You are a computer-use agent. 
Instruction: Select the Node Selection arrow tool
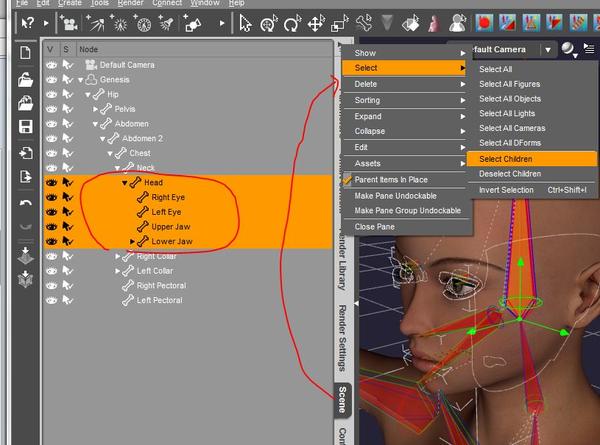245,24
